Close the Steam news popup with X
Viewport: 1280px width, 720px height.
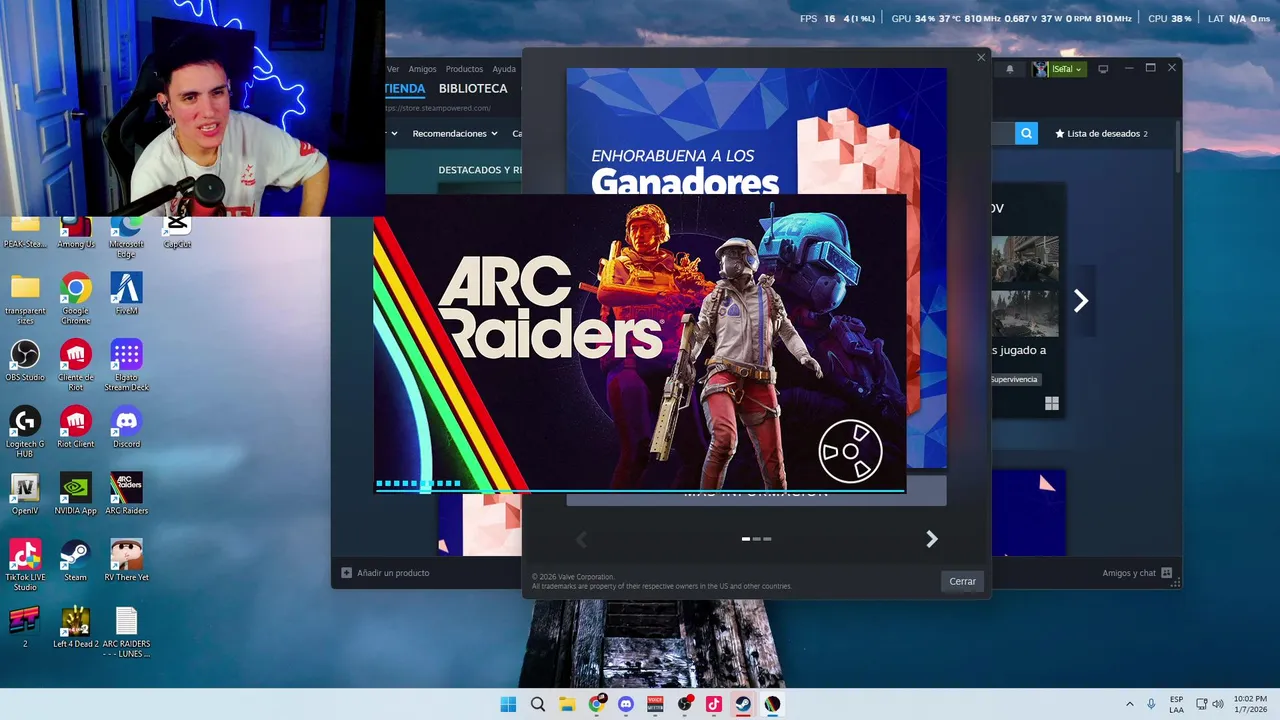pos(981,57)
